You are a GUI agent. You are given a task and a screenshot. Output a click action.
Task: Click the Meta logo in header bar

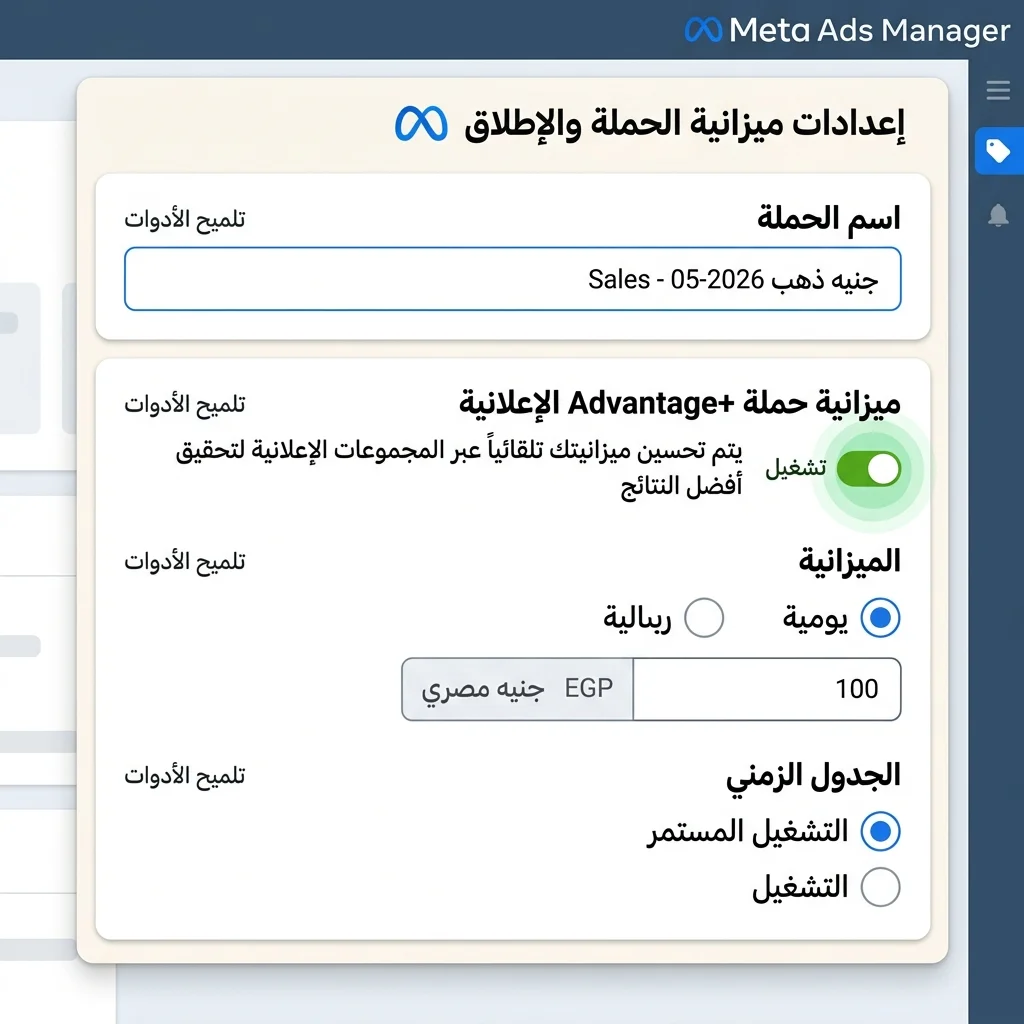703,30
